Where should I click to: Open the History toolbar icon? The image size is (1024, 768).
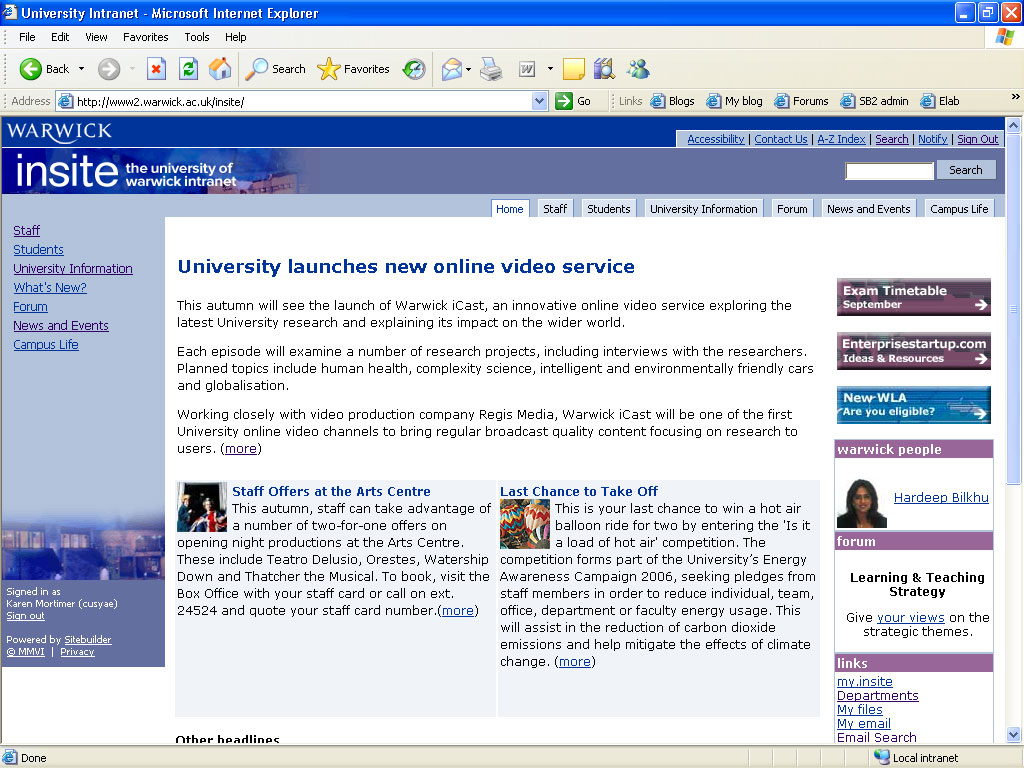pos(414,69)
